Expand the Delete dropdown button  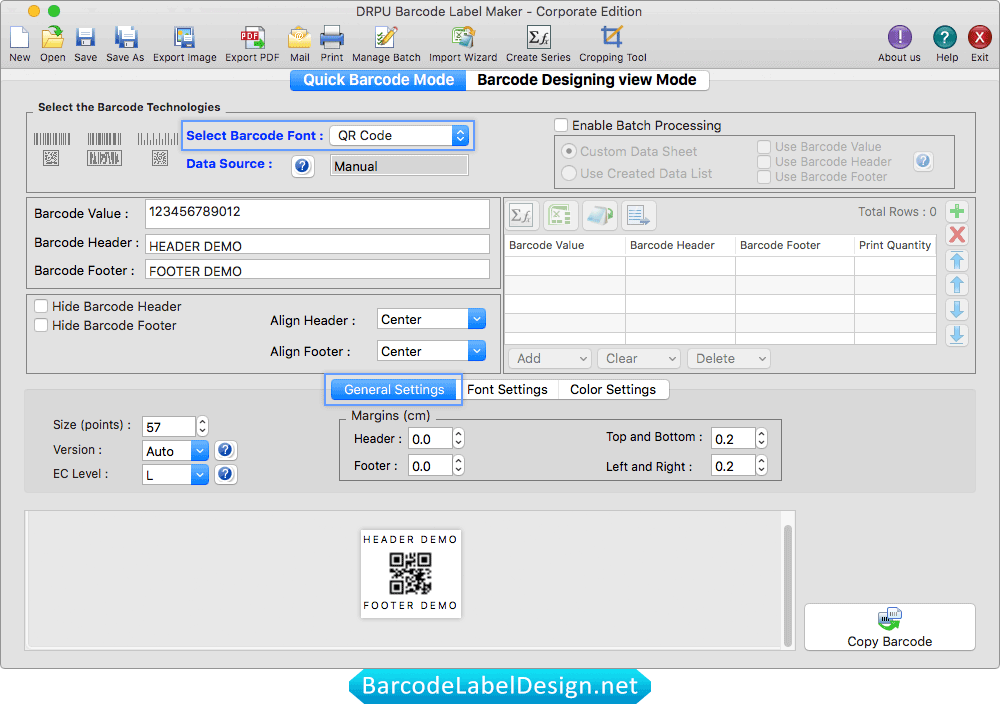click(729, 358)
